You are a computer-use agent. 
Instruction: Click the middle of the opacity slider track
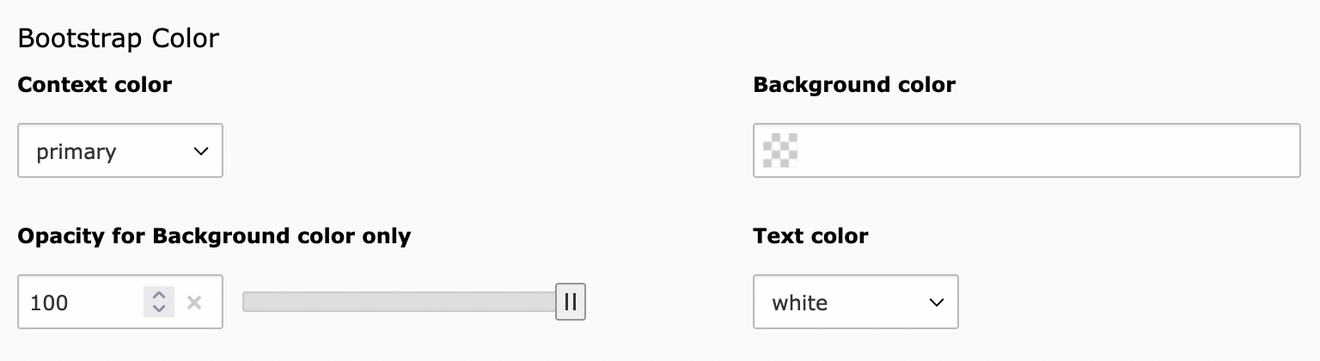(x=400, y=302)
